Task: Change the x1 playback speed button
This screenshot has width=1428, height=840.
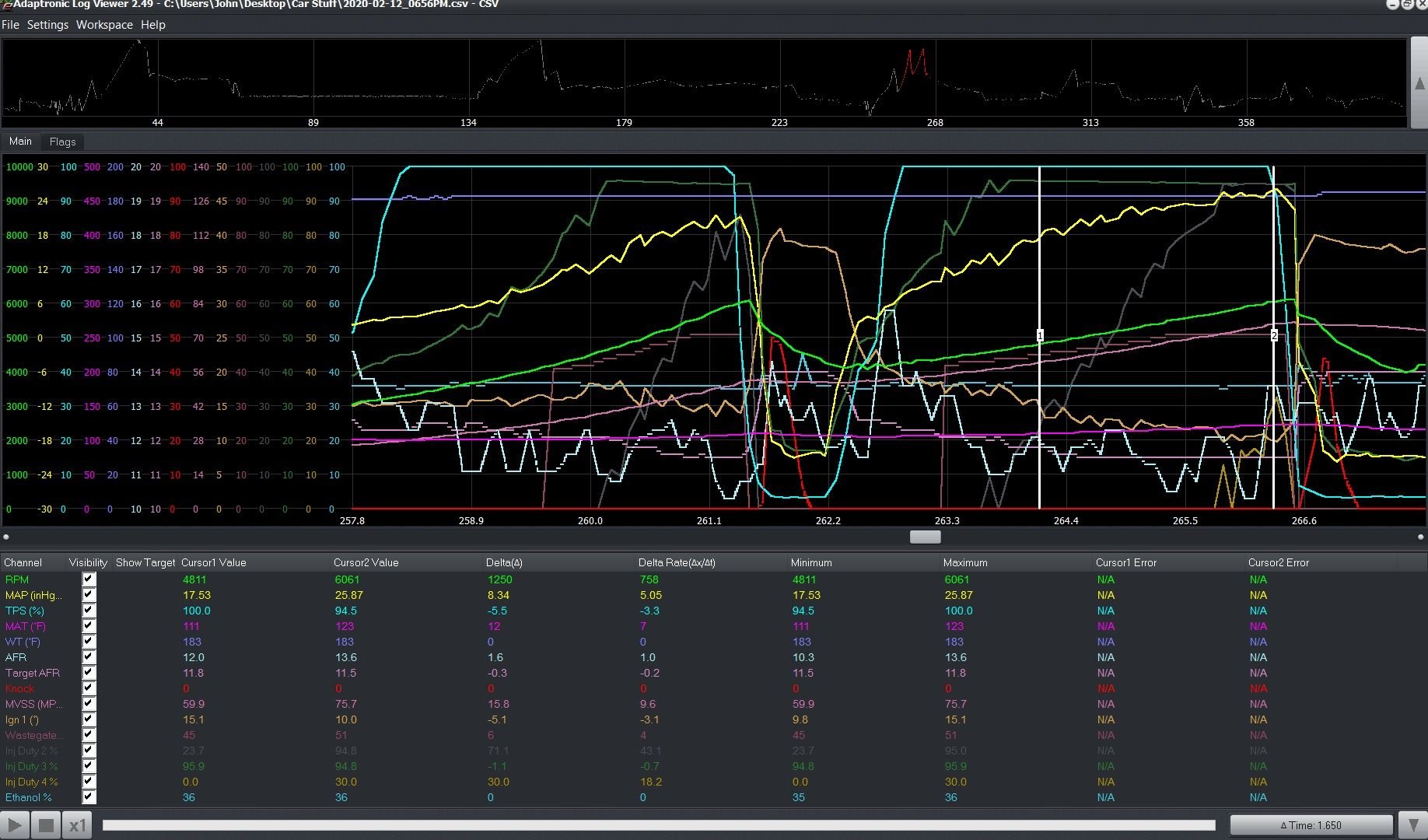Action: click(77, 825)
